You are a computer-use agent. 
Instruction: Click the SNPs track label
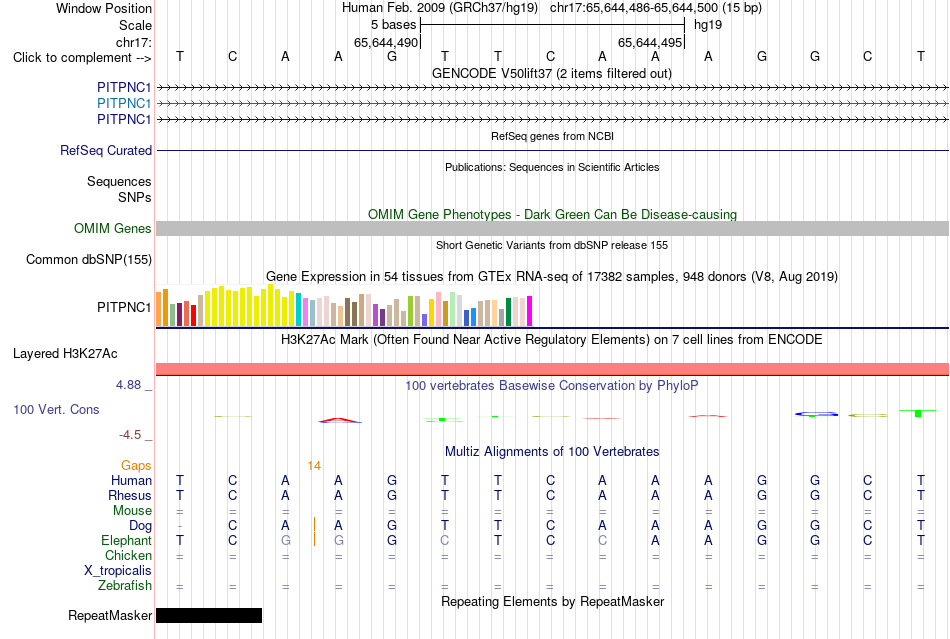pyautogui.click(x=135, y=197)
